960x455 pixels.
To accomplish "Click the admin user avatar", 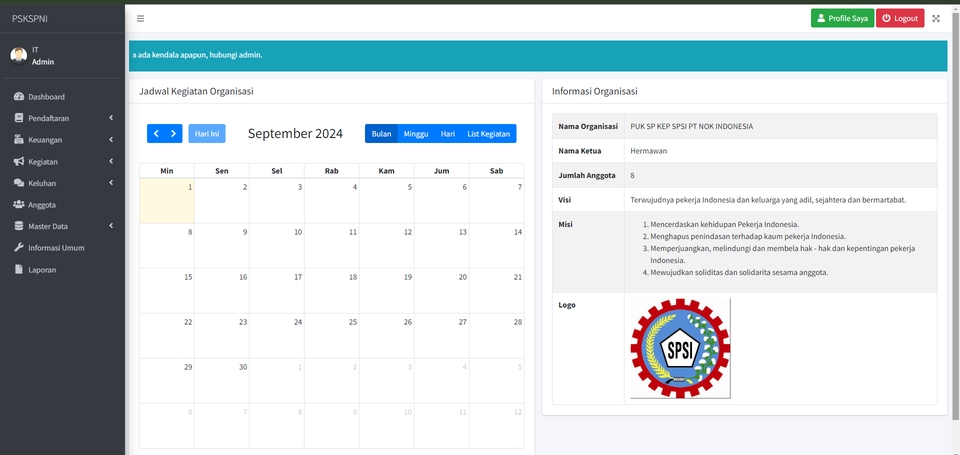I will pyautogui.click(x=19, y=56).
